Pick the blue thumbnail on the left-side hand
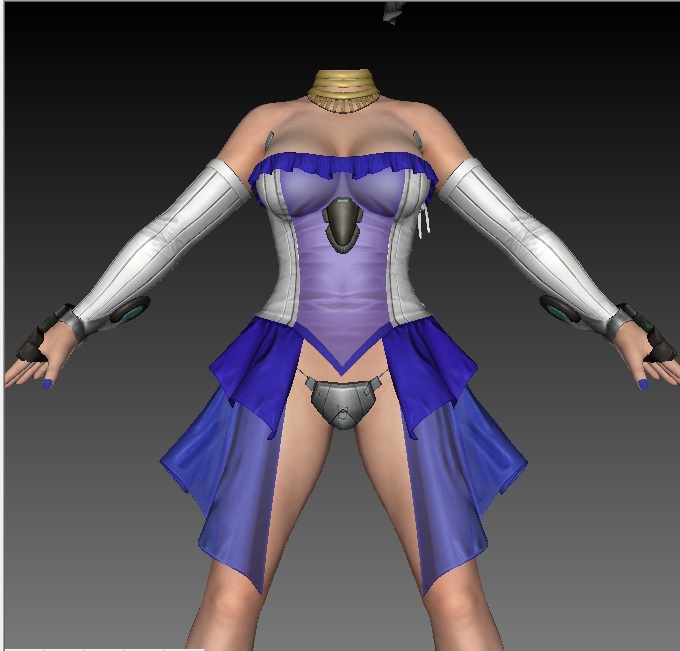 click(47, 384)
